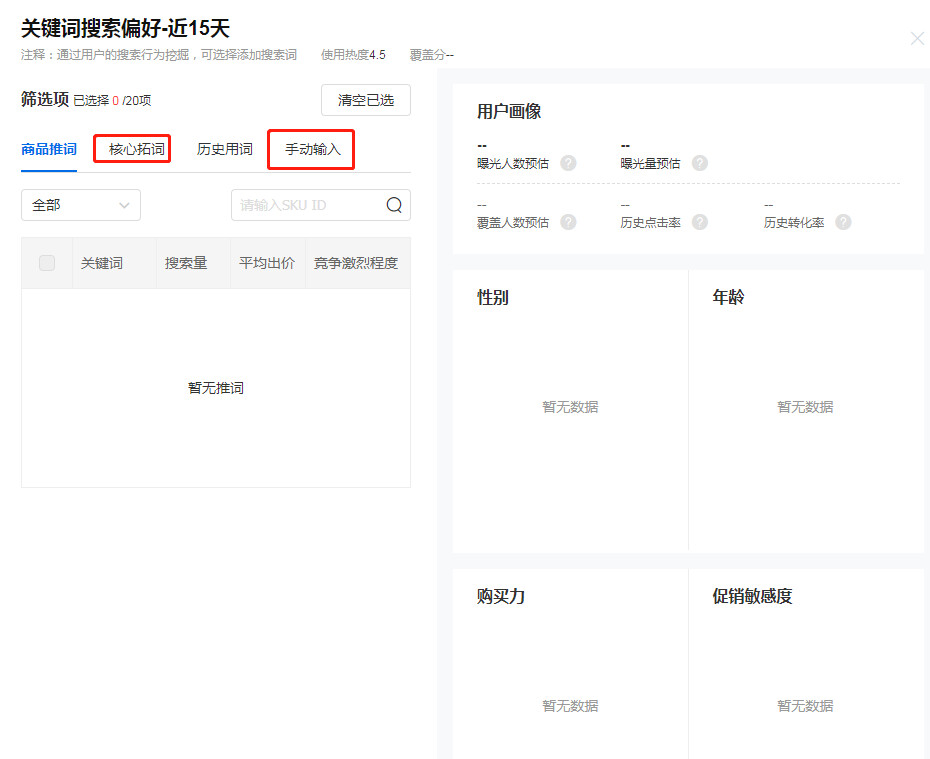Click the 使用热度4.5 label

(353, 55)
